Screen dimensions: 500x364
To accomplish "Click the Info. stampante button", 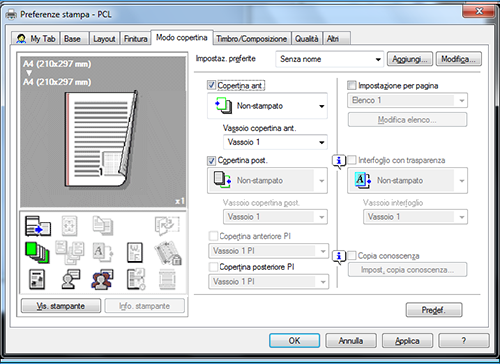I will pyautogui.click(x=144, y=306).
